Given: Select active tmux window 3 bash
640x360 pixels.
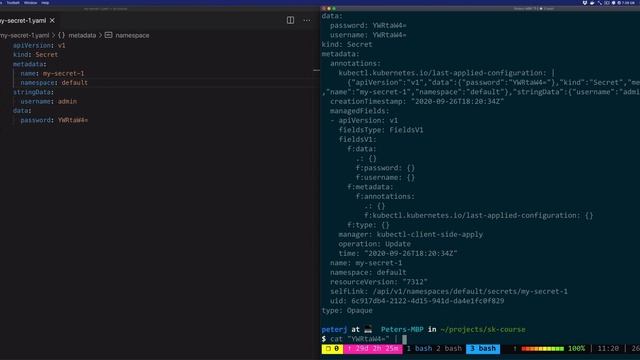Looking at the screenshot, I should pos(483,349).
